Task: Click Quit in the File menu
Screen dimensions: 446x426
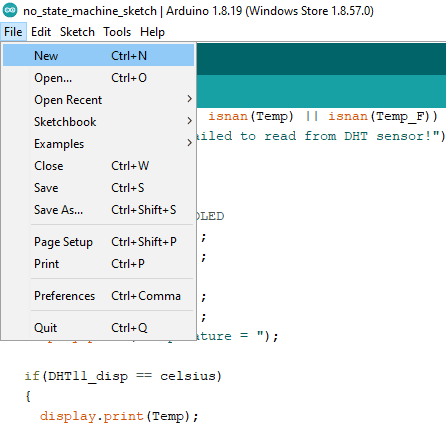Action: tap(98, 328)
